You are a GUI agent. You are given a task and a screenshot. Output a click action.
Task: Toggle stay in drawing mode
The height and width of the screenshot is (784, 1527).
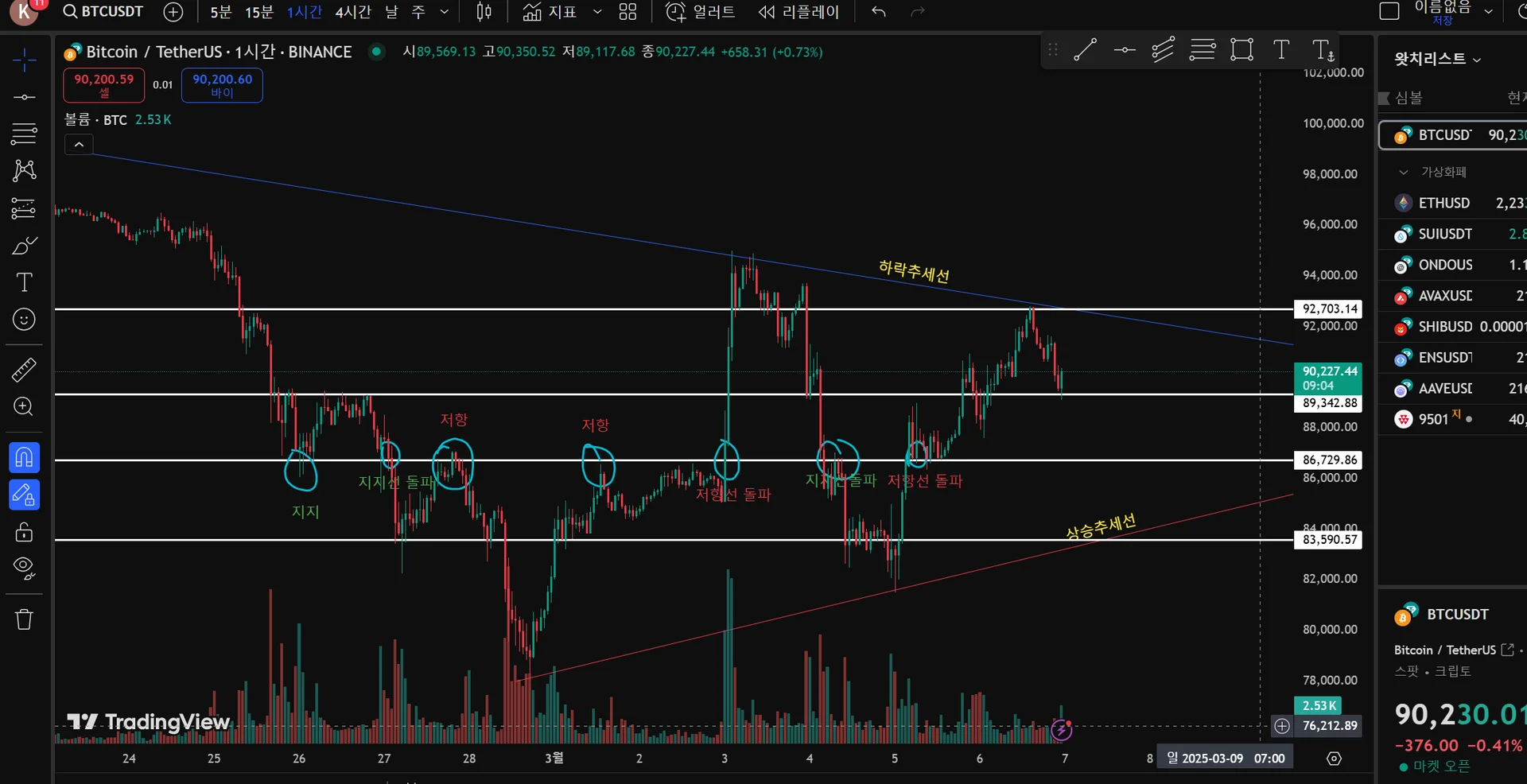coord(24,495)
